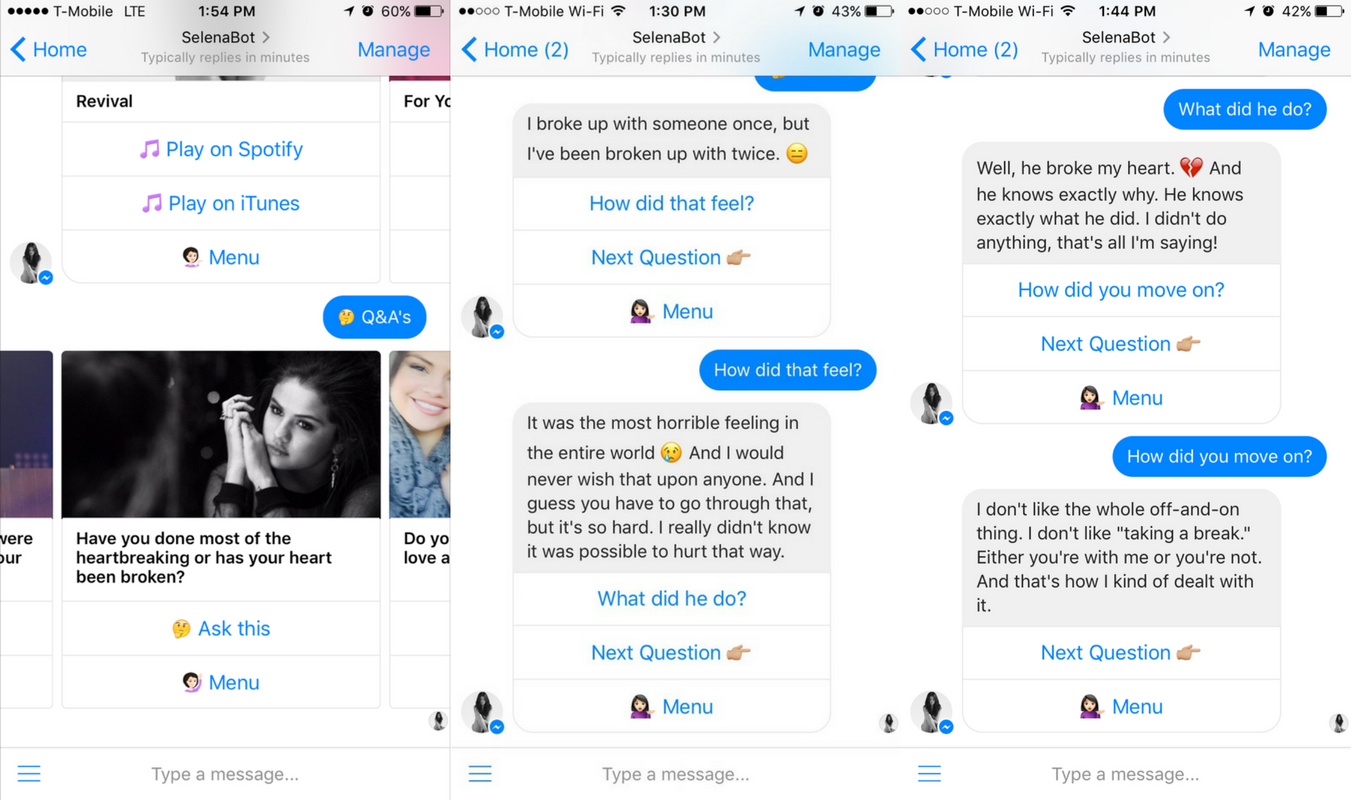
Task: Tap Play on Spotify
Action: [x=222, y=151]
